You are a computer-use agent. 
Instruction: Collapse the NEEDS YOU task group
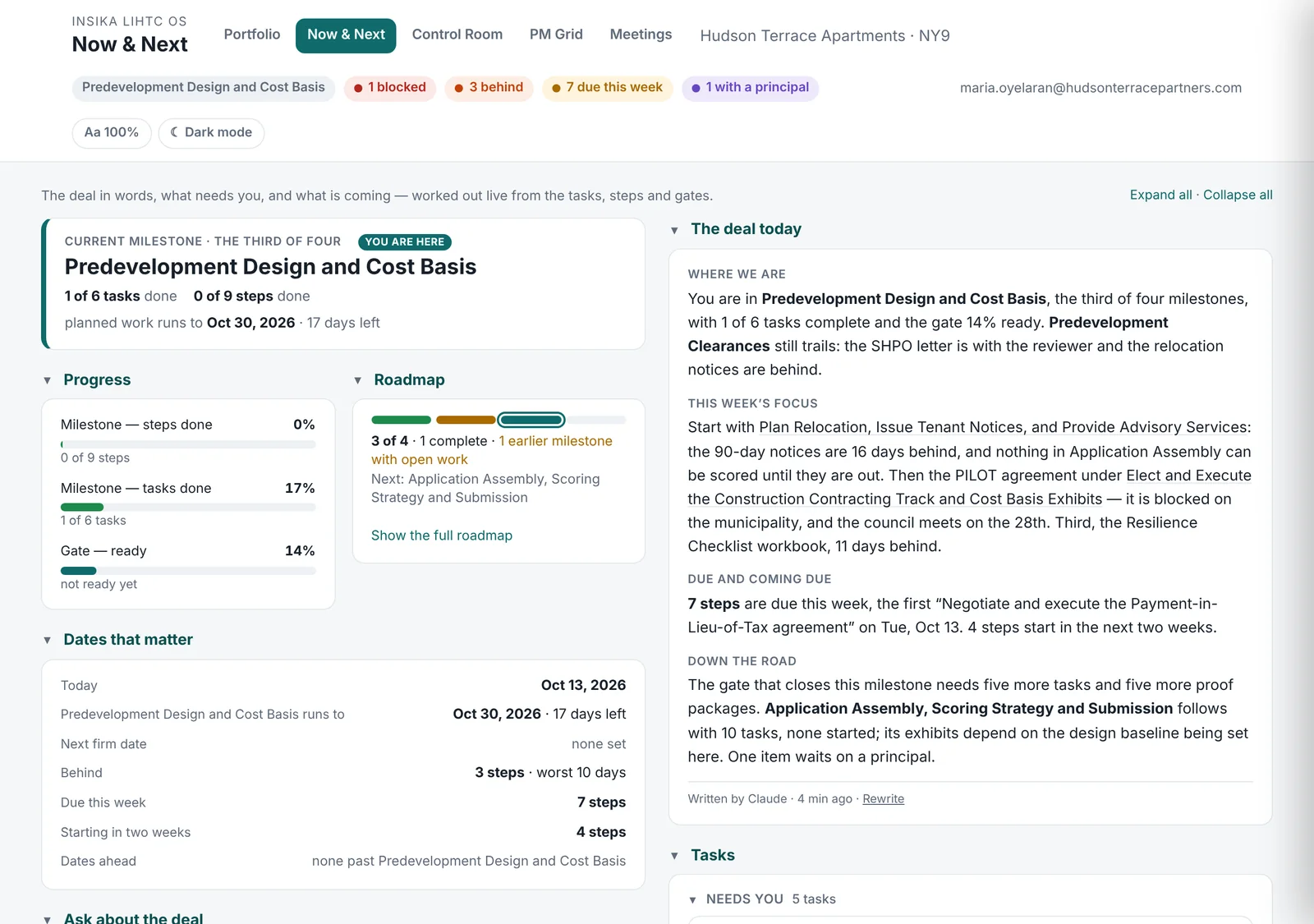click(x=692, y=900)
